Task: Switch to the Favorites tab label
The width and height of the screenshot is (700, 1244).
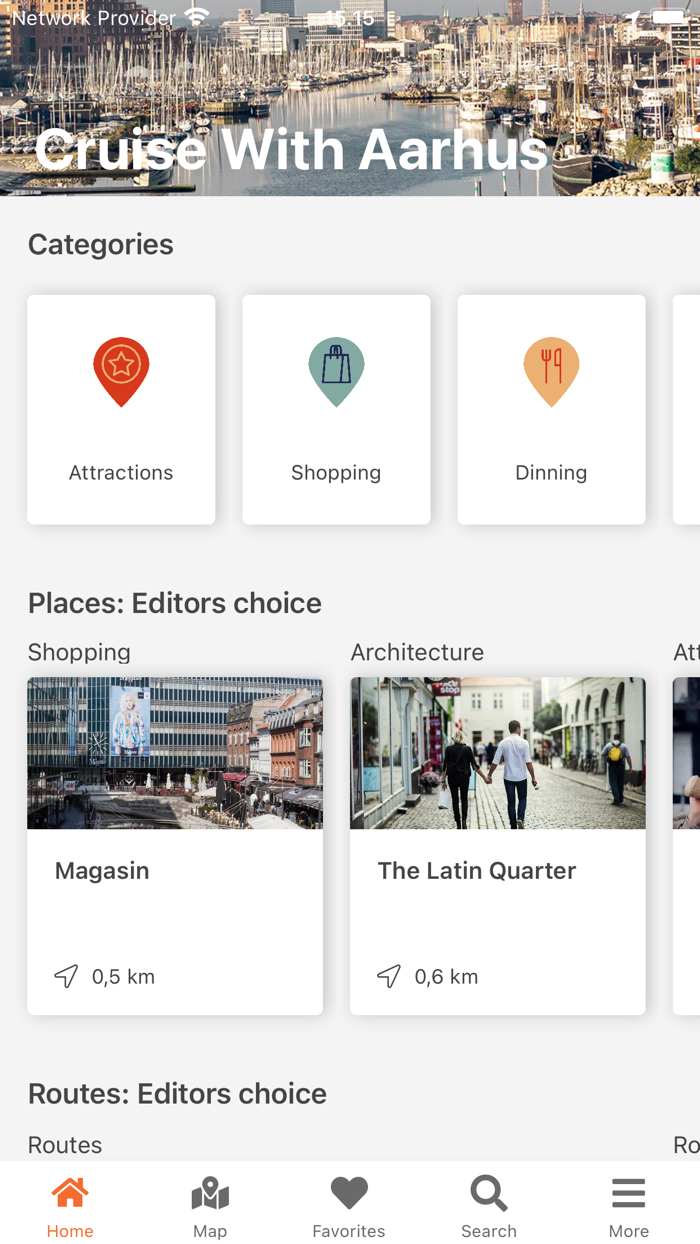Action: click(x=349, y=1231)
